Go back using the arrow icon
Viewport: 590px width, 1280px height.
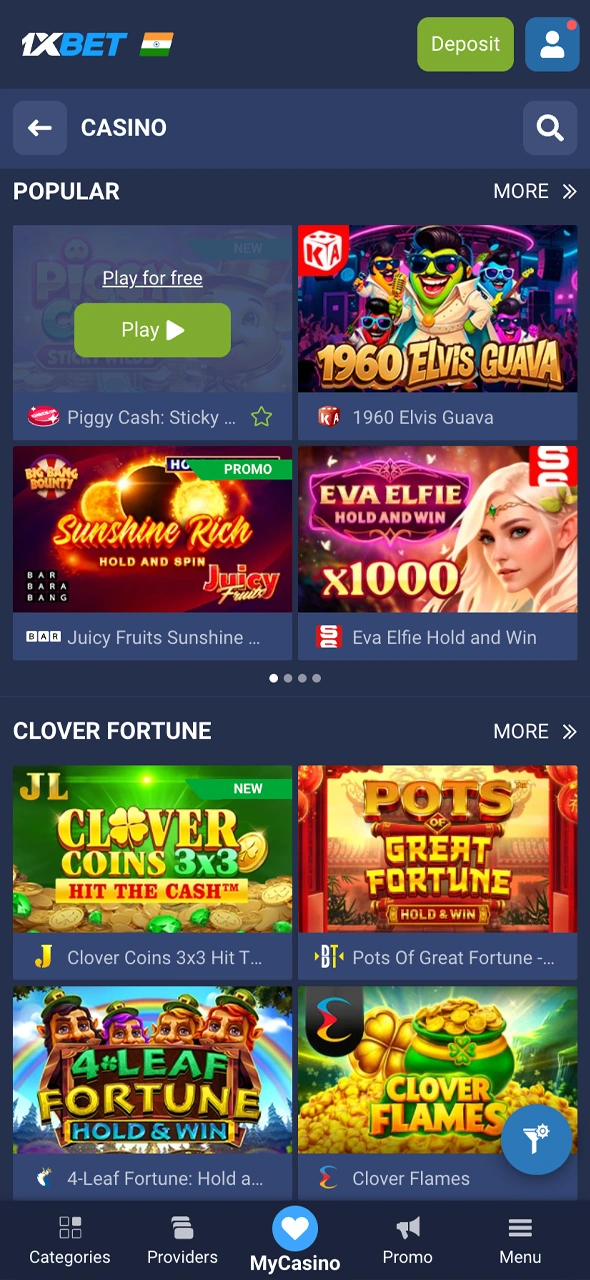pos(40,128)
